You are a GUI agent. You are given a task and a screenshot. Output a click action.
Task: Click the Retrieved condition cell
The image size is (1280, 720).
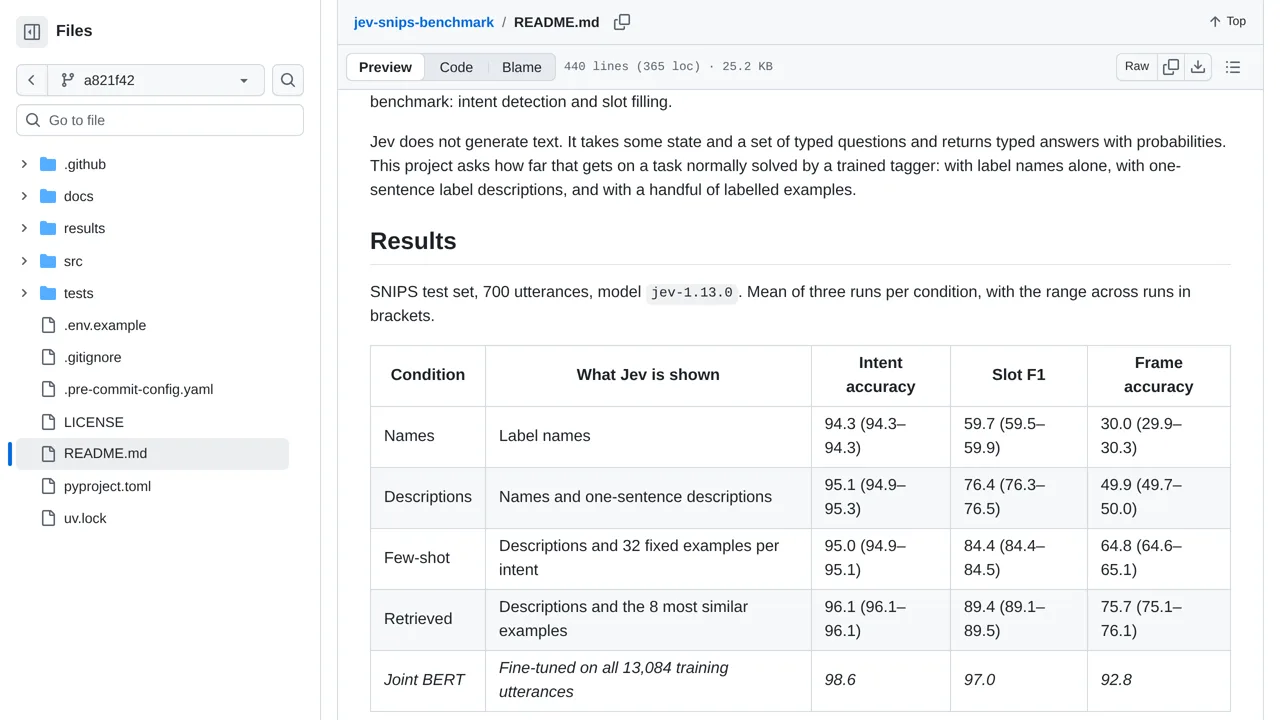(428, 619)
